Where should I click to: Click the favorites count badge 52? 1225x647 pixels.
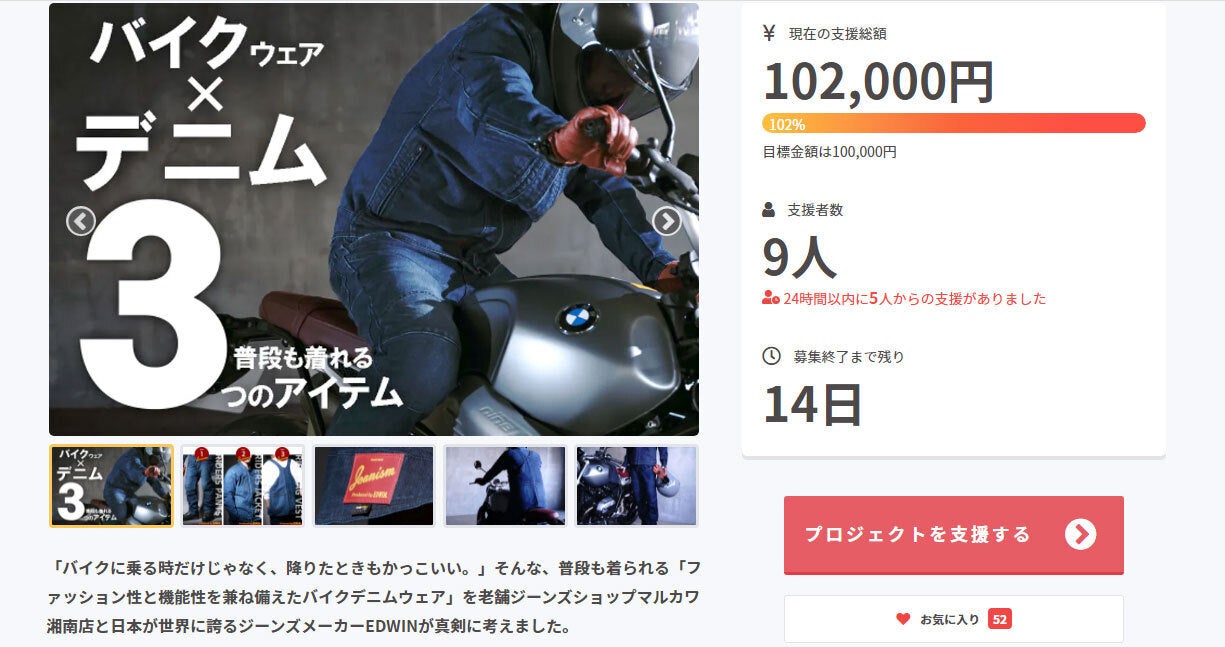(x=1000, y=619)
